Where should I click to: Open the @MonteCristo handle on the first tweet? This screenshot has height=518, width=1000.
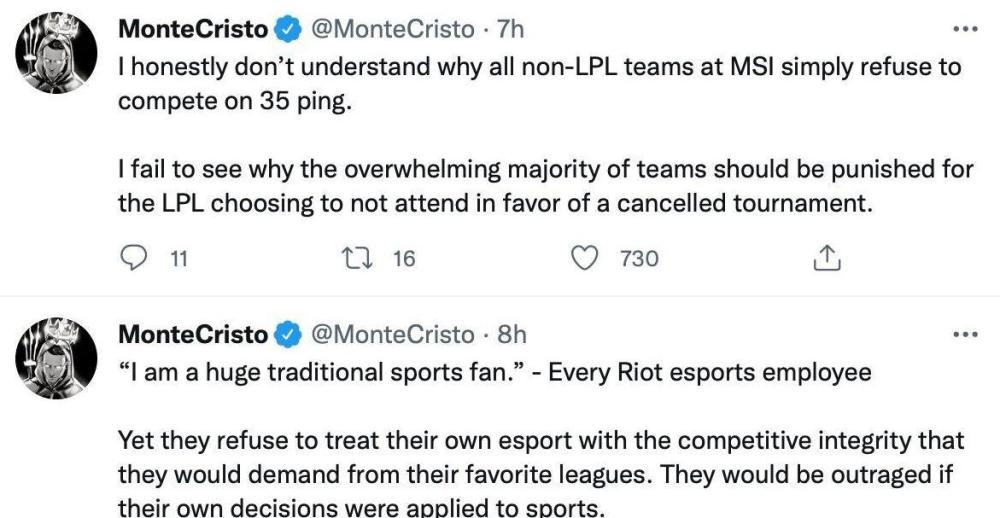coord(393,30)
